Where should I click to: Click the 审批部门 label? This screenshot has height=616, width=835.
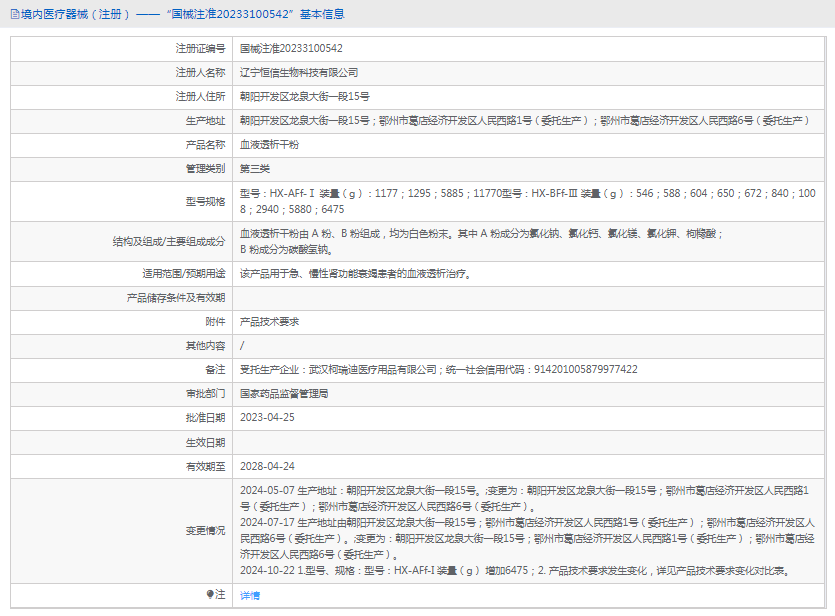(205, 393)
